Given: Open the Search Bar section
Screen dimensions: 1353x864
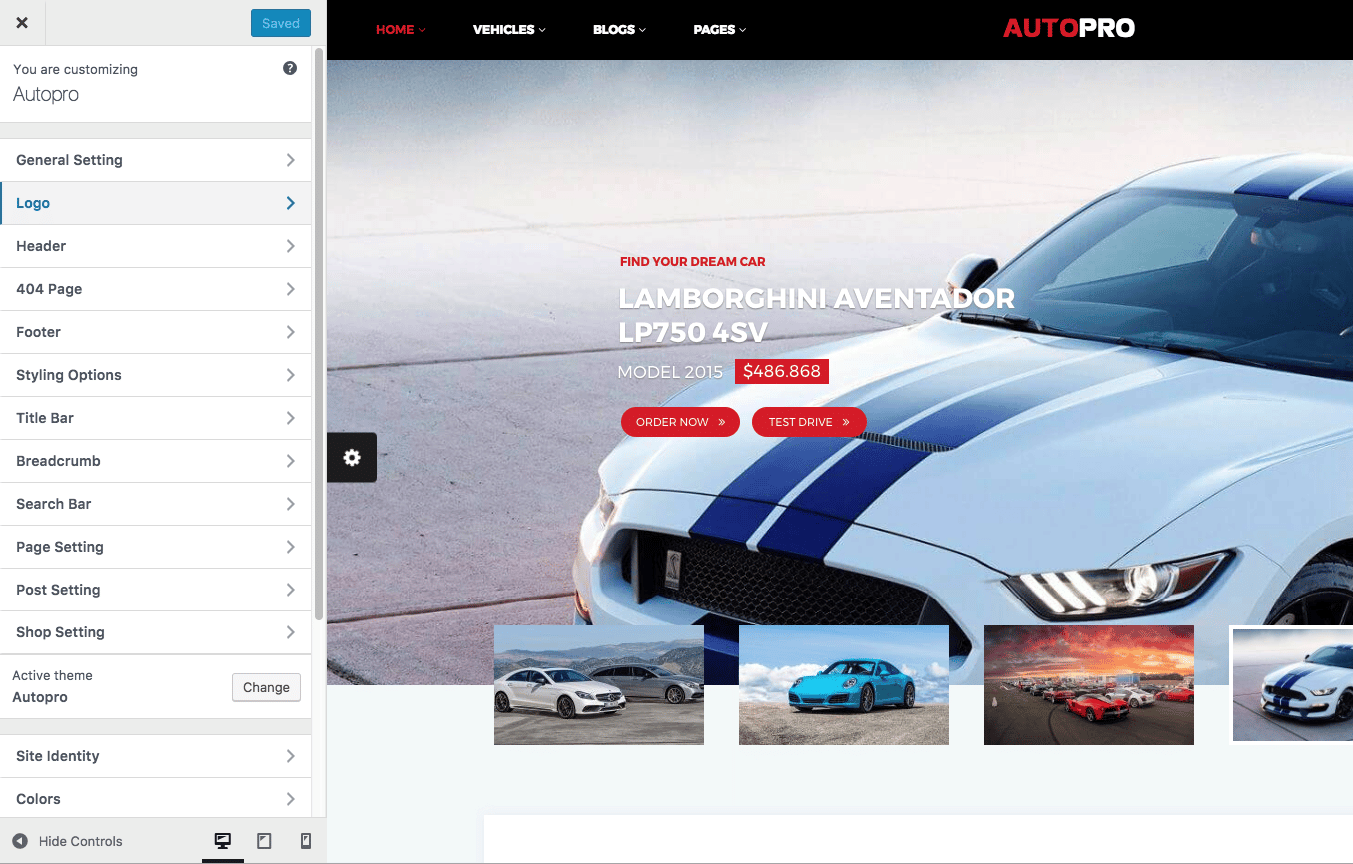Looking at the screenshot, I should 156,504.
